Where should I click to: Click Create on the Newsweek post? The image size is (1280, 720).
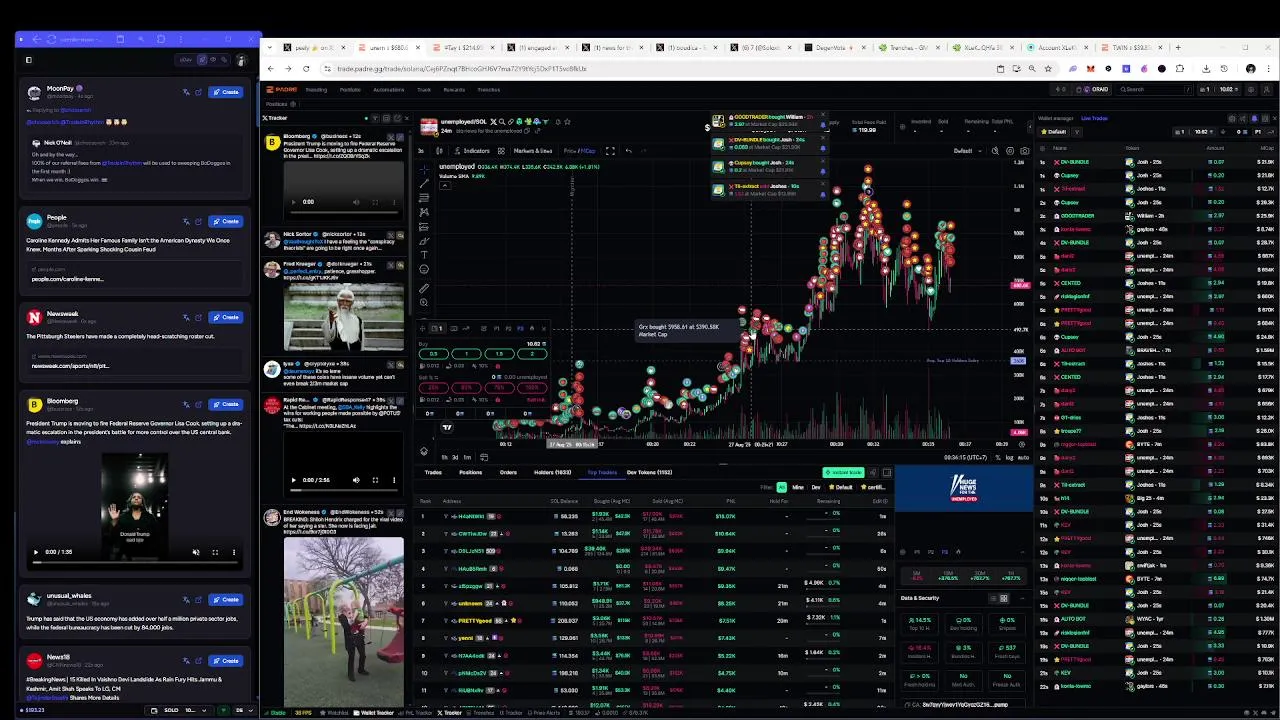[x=226, y=317]
